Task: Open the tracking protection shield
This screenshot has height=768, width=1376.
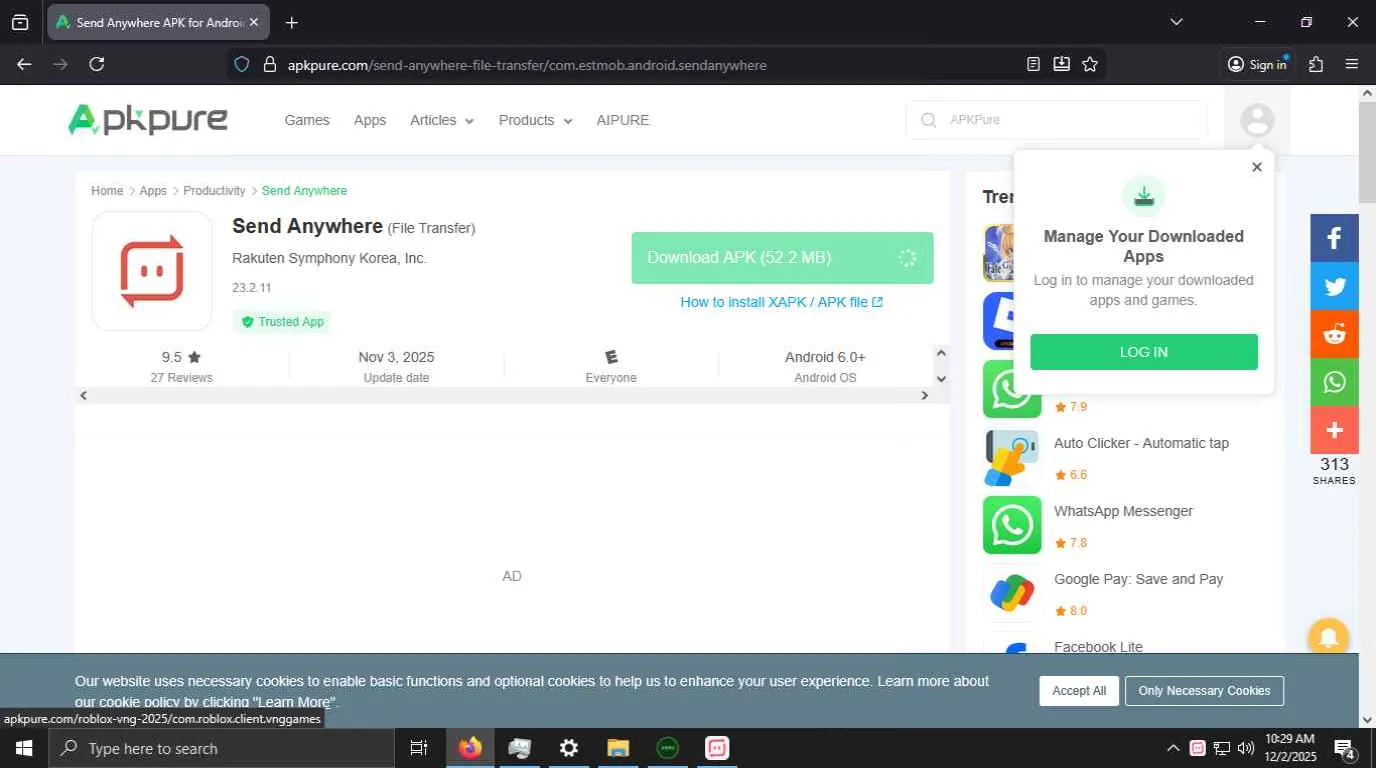Action: pos(241,64)
